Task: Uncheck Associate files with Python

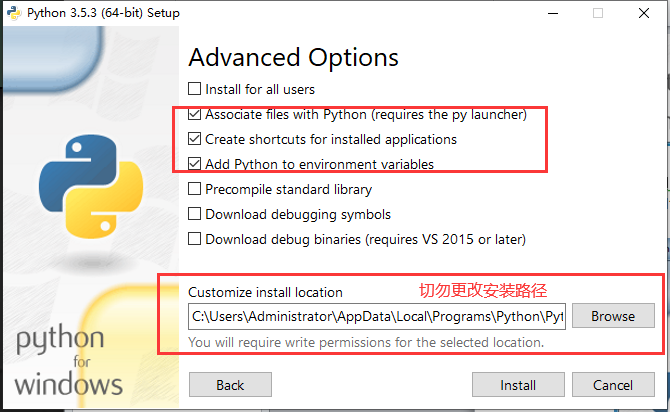Action: click(x=194, y=114)
